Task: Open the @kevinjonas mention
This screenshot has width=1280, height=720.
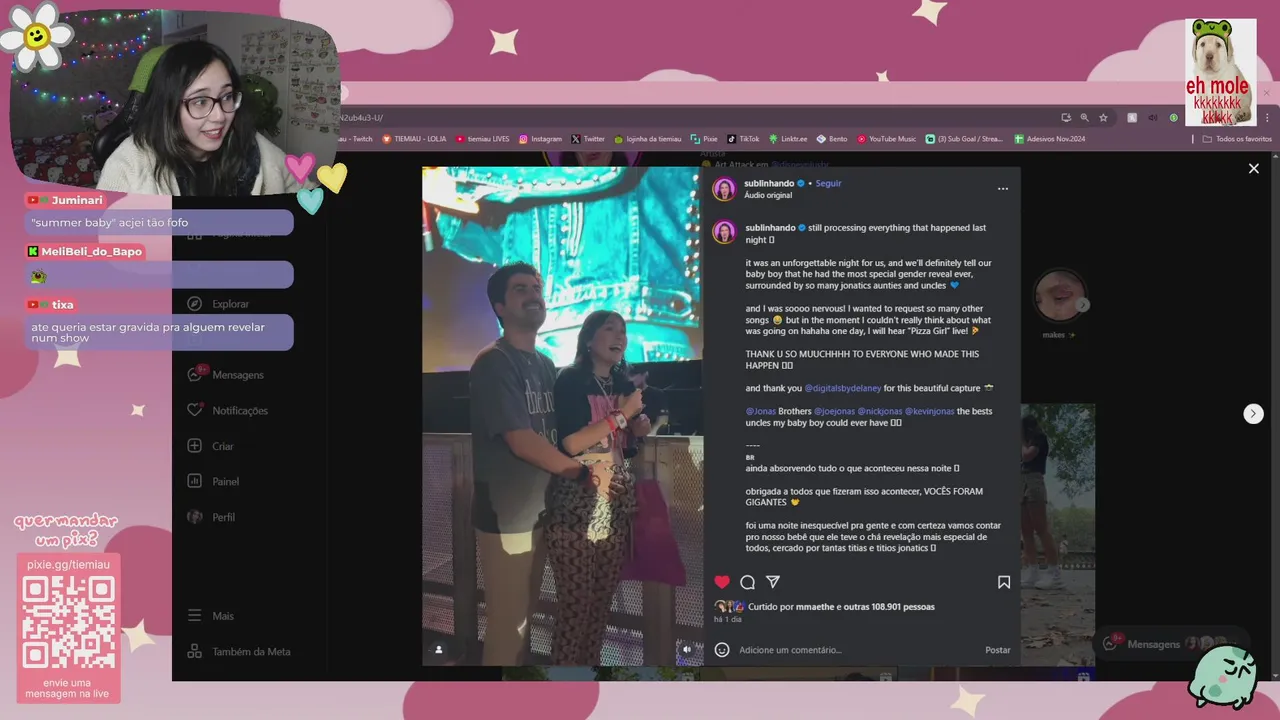Action: point(930,411)
